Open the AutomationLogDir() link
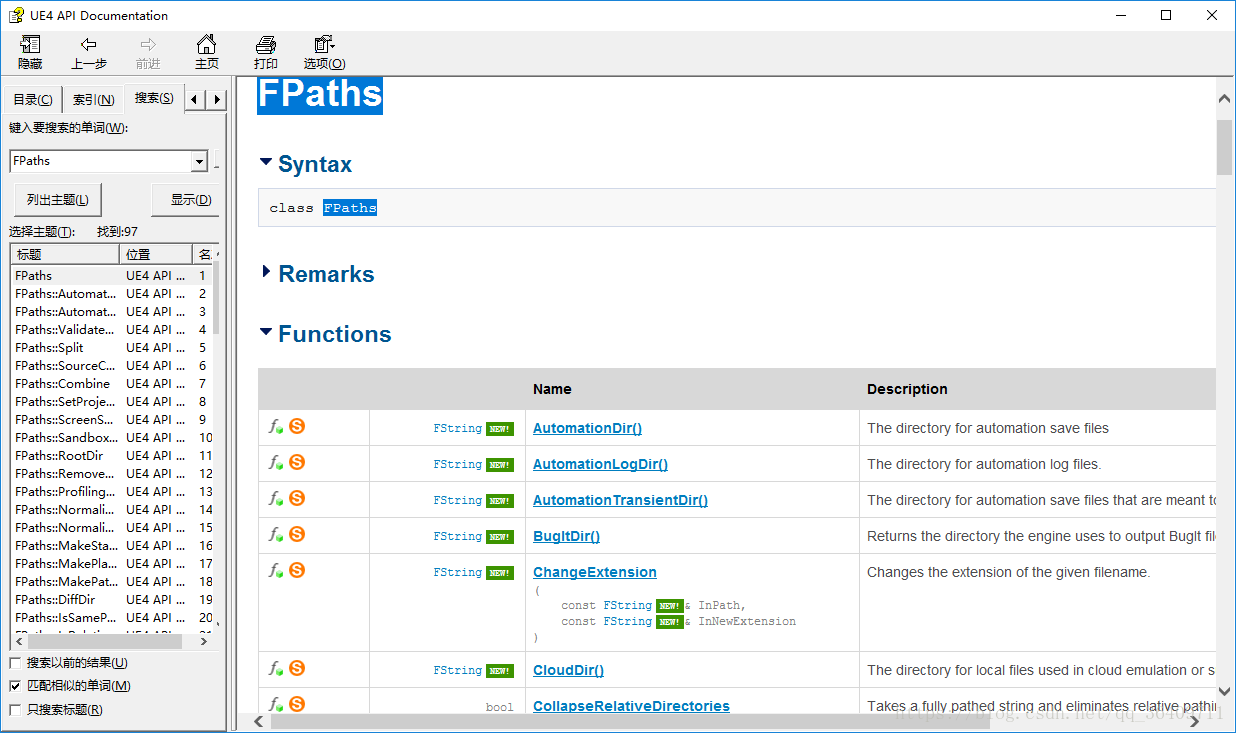Screen dimensions: 1236x733 (x=600, y=464)
